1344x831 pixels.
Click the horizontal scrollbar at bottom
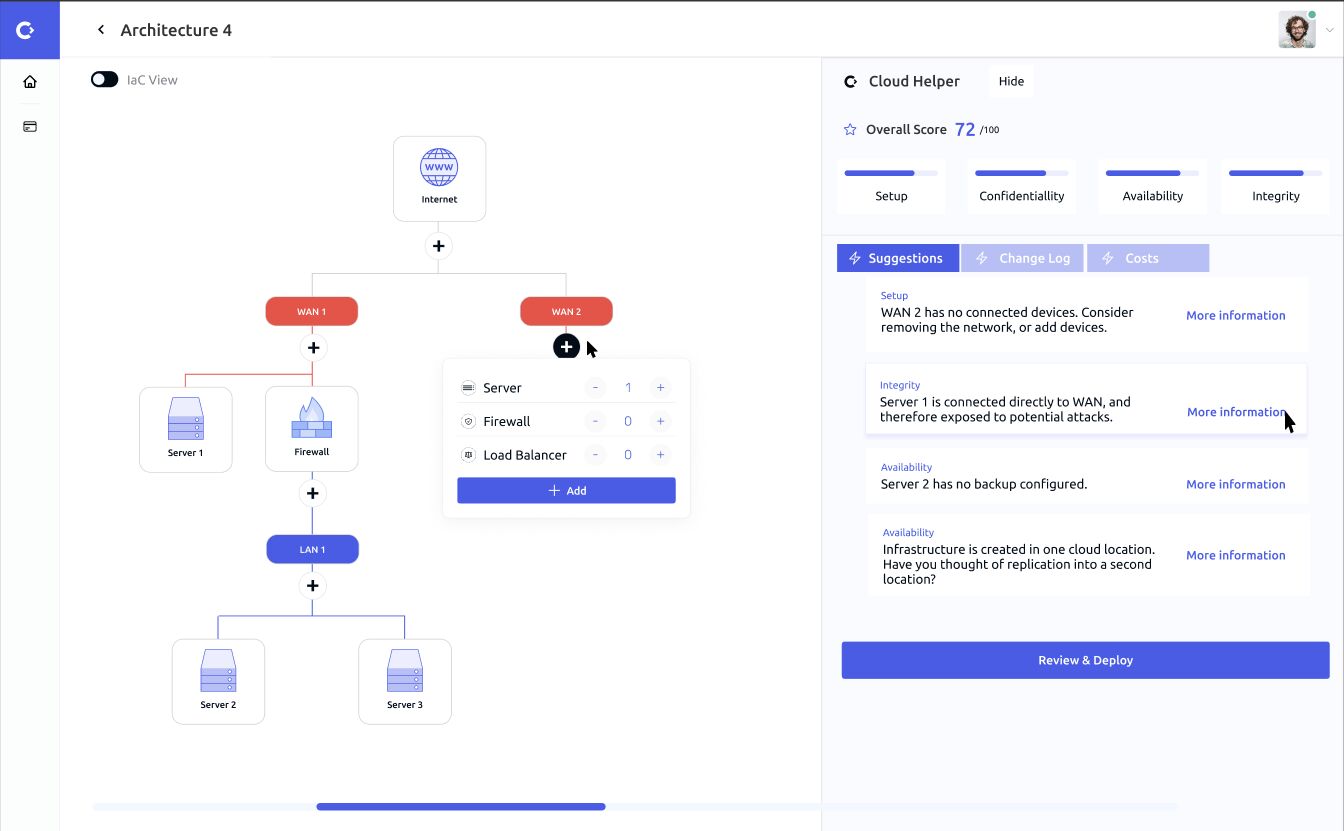pyautogui.click(x=461, y=806)
